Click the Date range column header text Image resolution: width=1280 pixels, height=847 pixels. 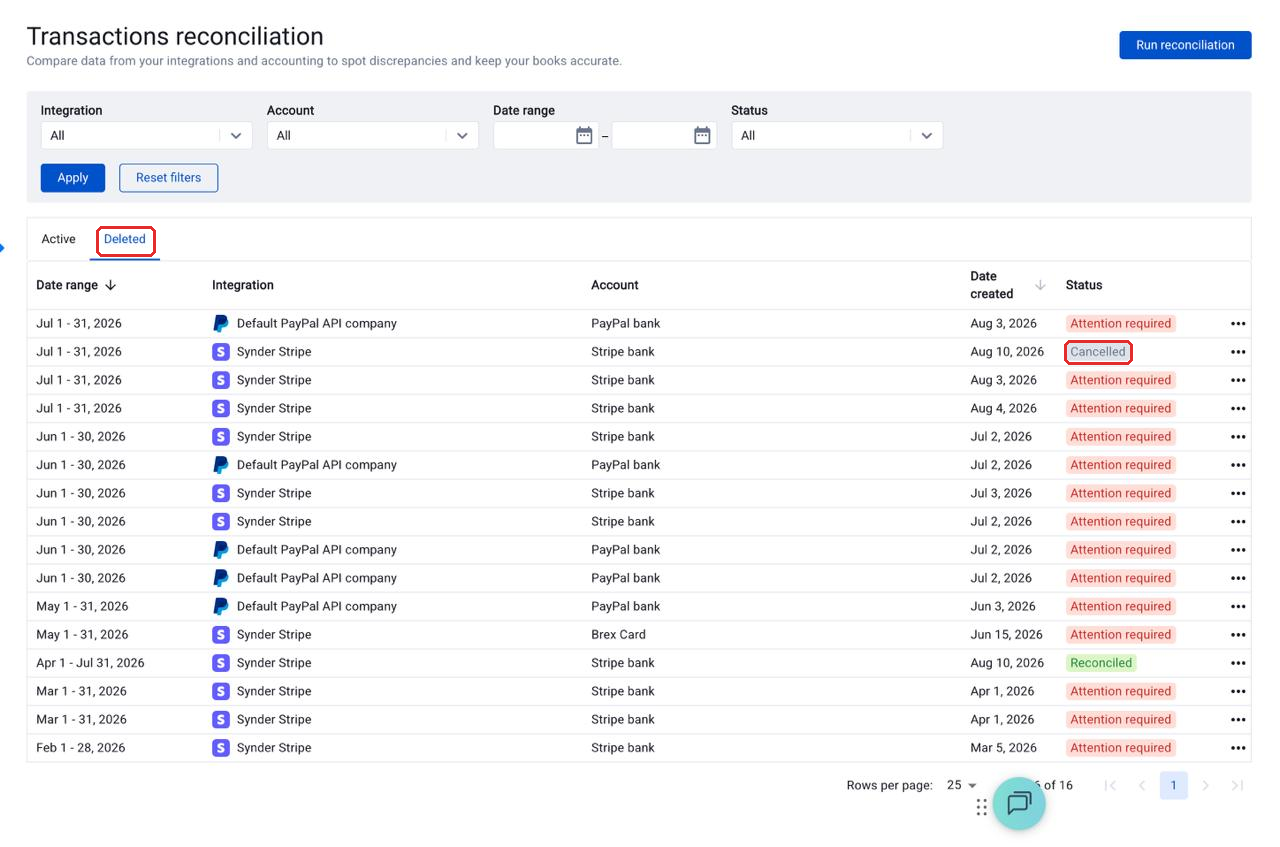coord(67,285)
